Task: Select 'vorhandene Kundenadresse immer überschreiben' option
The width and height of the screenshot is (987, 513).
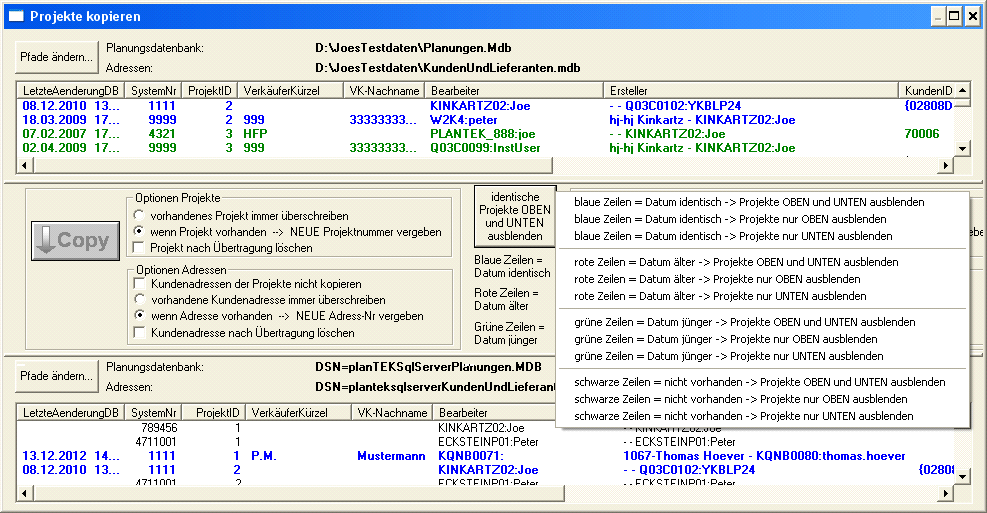Action: [x=140, y=299]
